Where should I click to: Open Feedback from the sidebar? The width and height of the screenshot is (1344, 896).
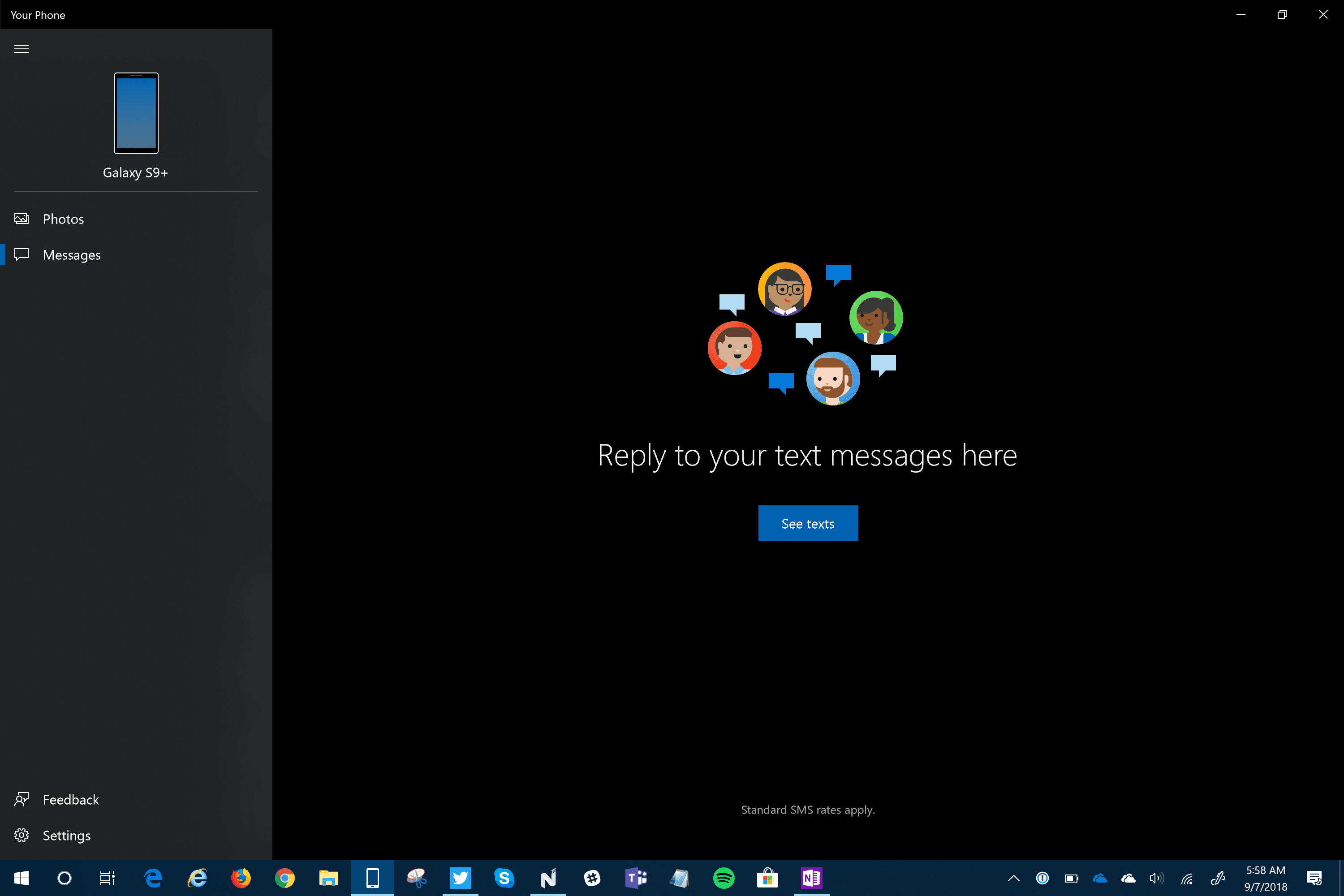pyautogui.click(x=71, y=799)
